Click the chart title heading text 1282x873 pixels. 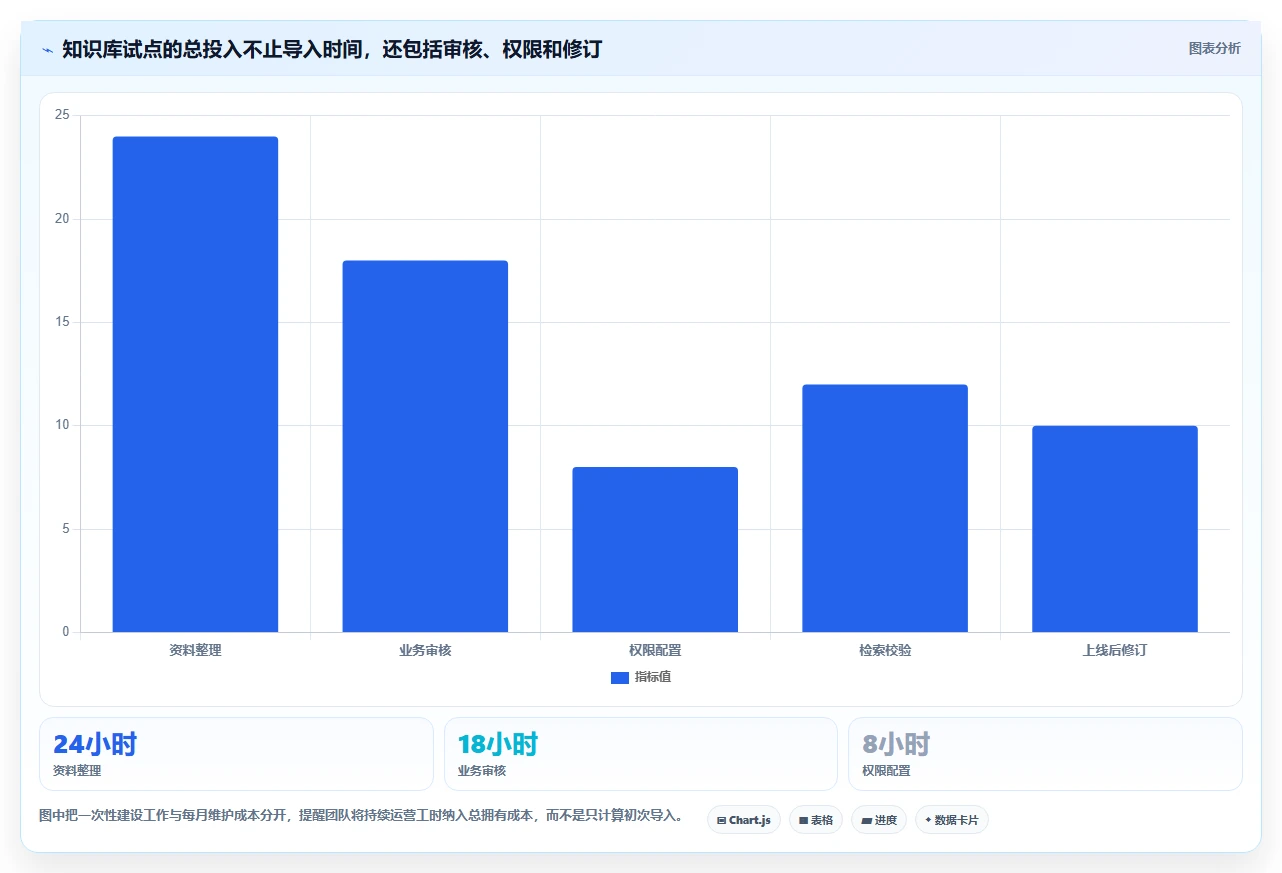pos(331,49)
